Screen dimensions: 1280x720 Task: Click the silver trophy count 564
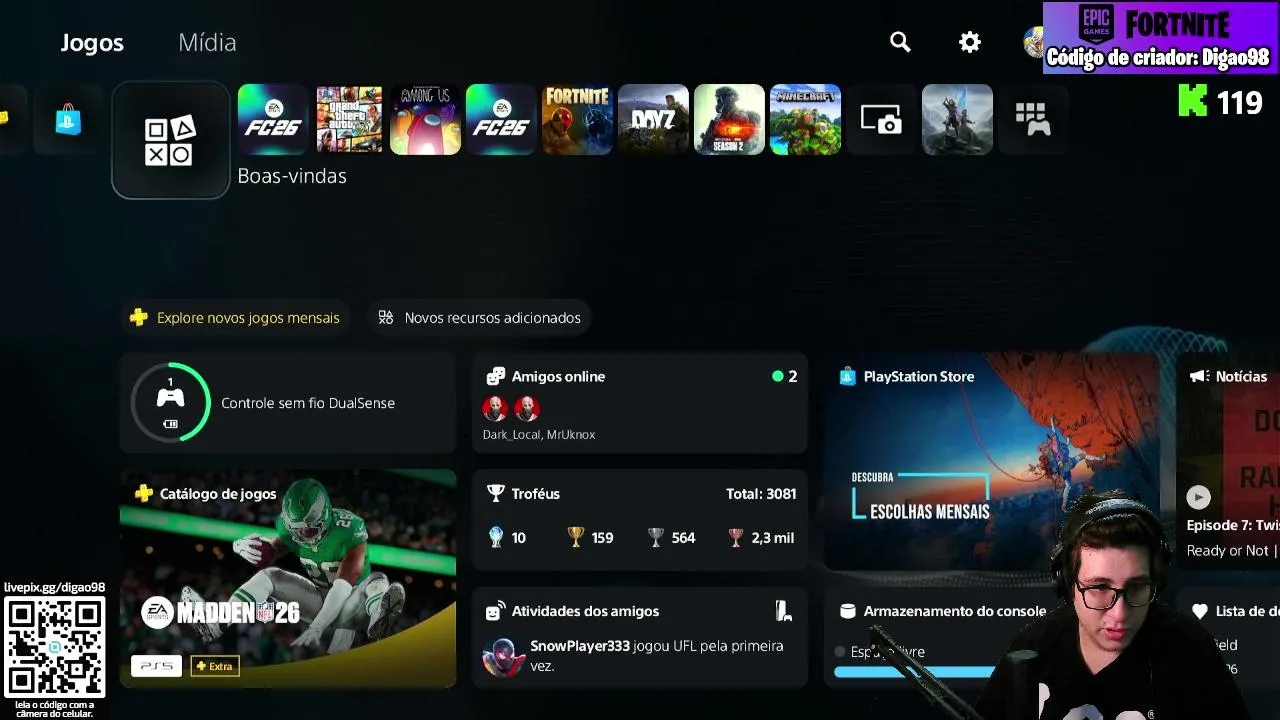pyautogui.click(x=671, y=538)
